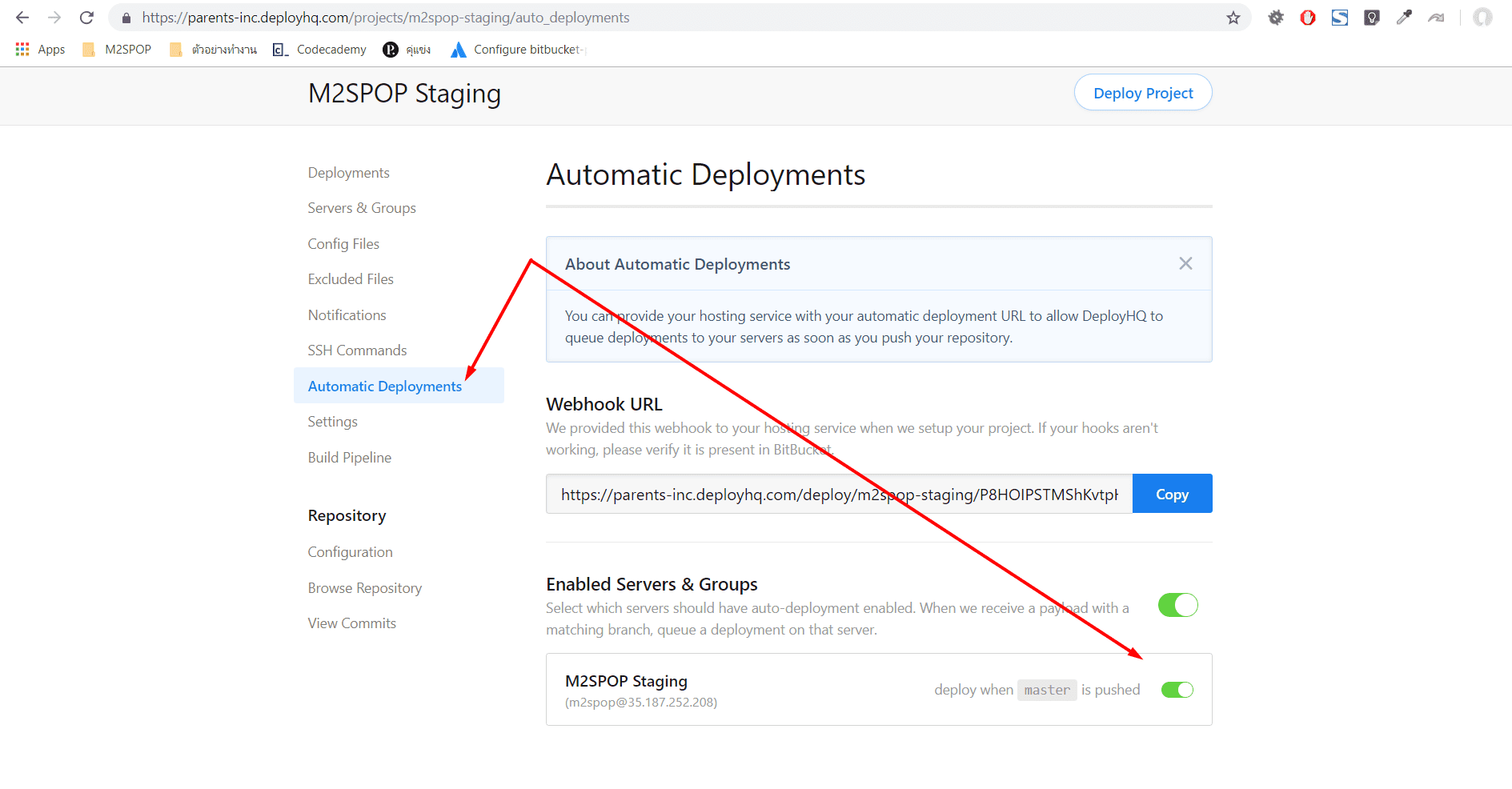The height and width of the screenshot is (789, 1512).
Task: Select the Webhook URL text field
Action: pyautogui.click(x=839, y=494)
